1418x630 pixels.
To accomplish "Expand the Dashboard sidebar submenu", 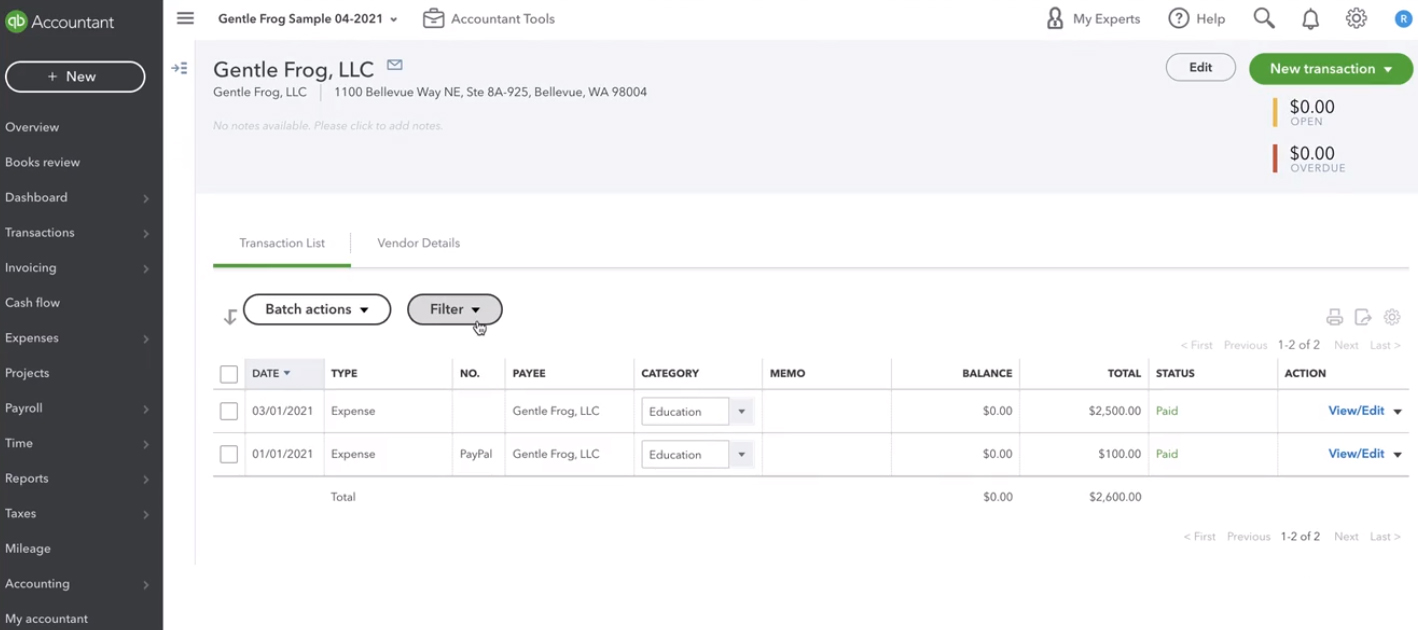I will [x=146, y=198].
